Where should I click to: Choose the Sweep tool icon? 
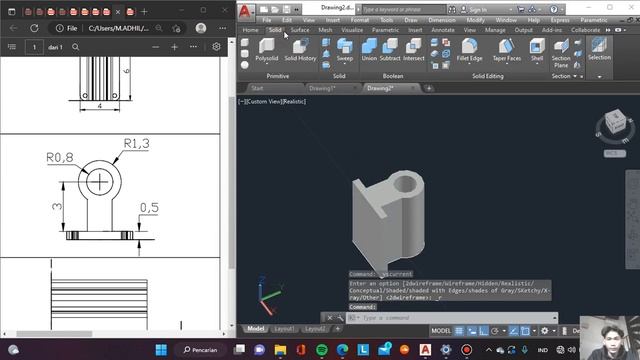click(x=344, y=46)
